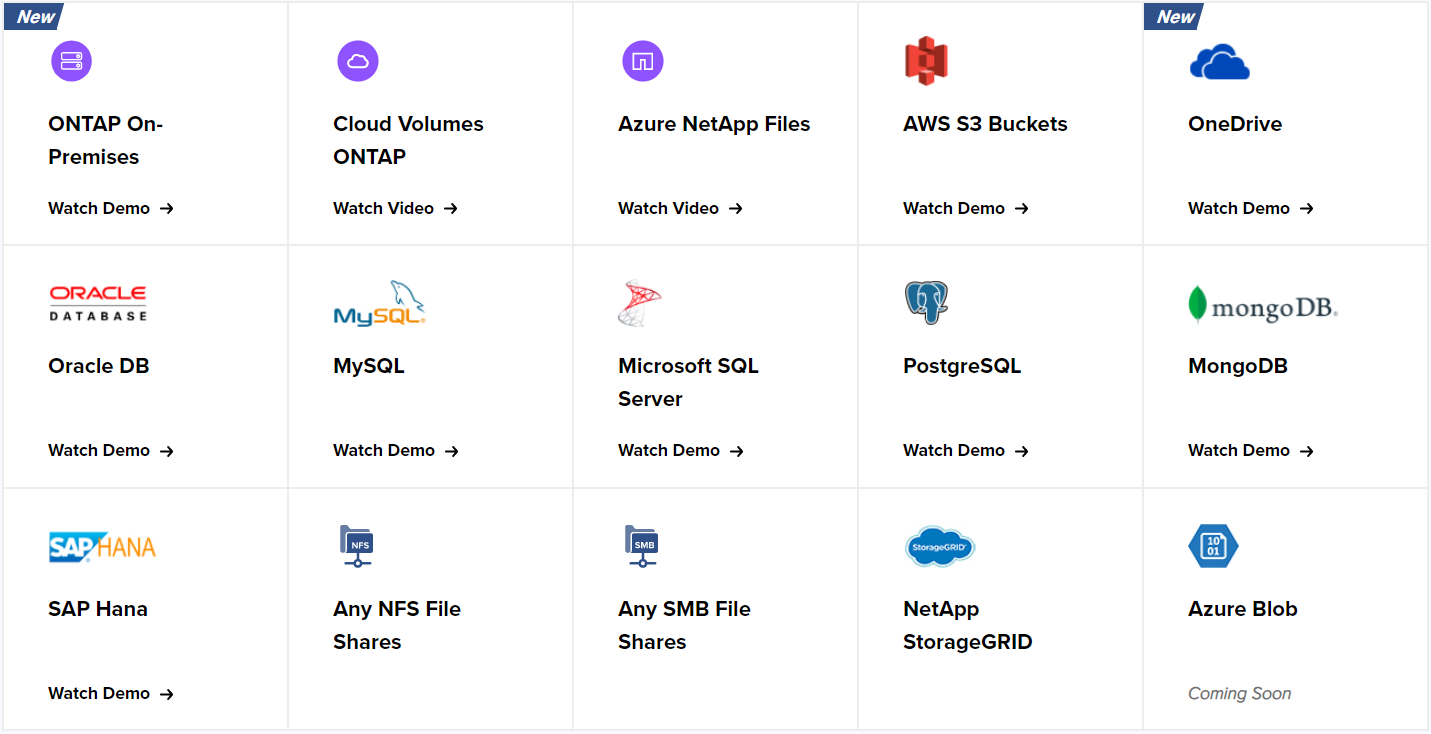Select the OneDrive title text
The height and width of the screenshot is (734, 1431).
1235,124
